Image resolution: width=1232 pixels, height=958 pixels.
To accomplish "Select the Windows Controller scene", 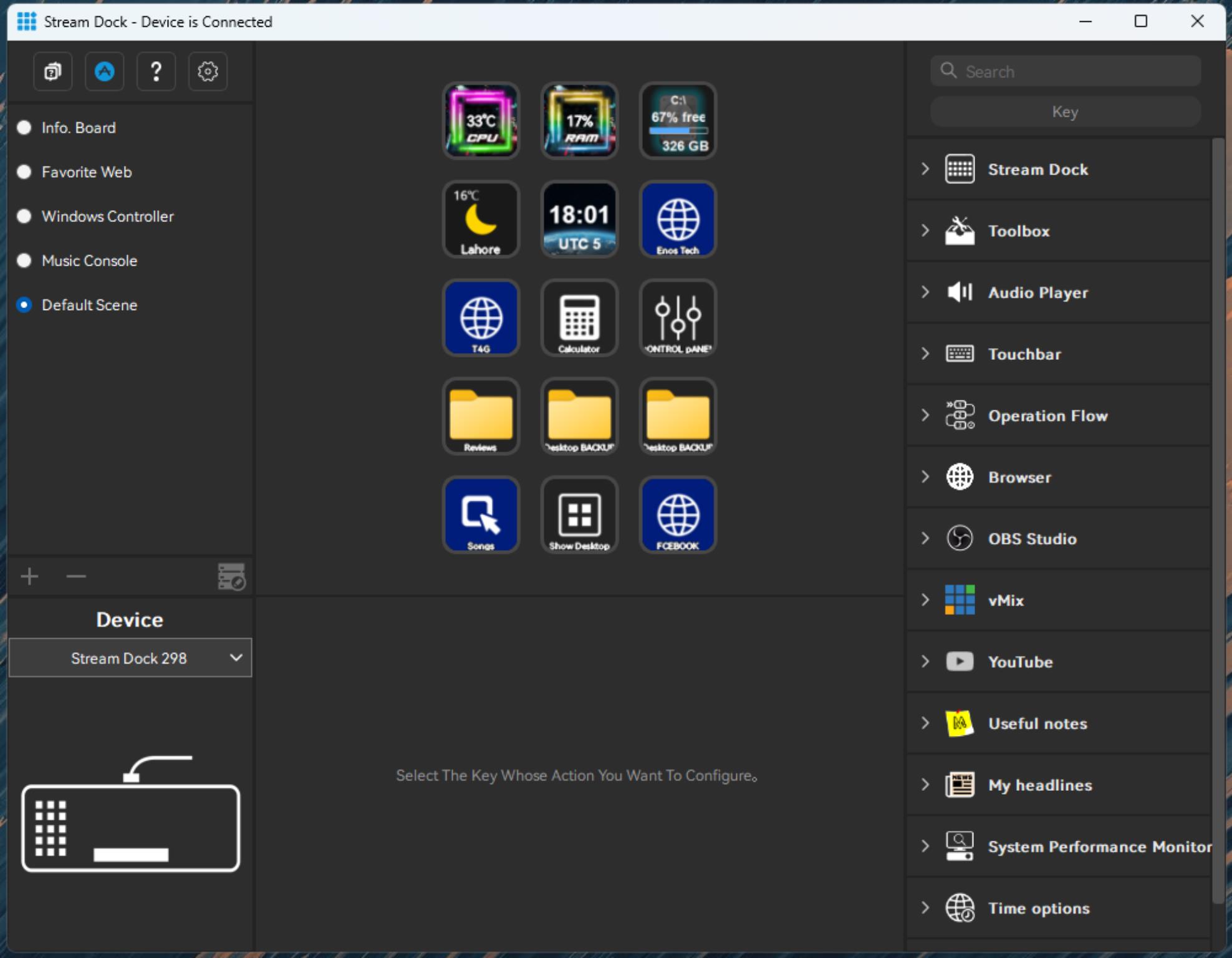I will pos(108,216).
